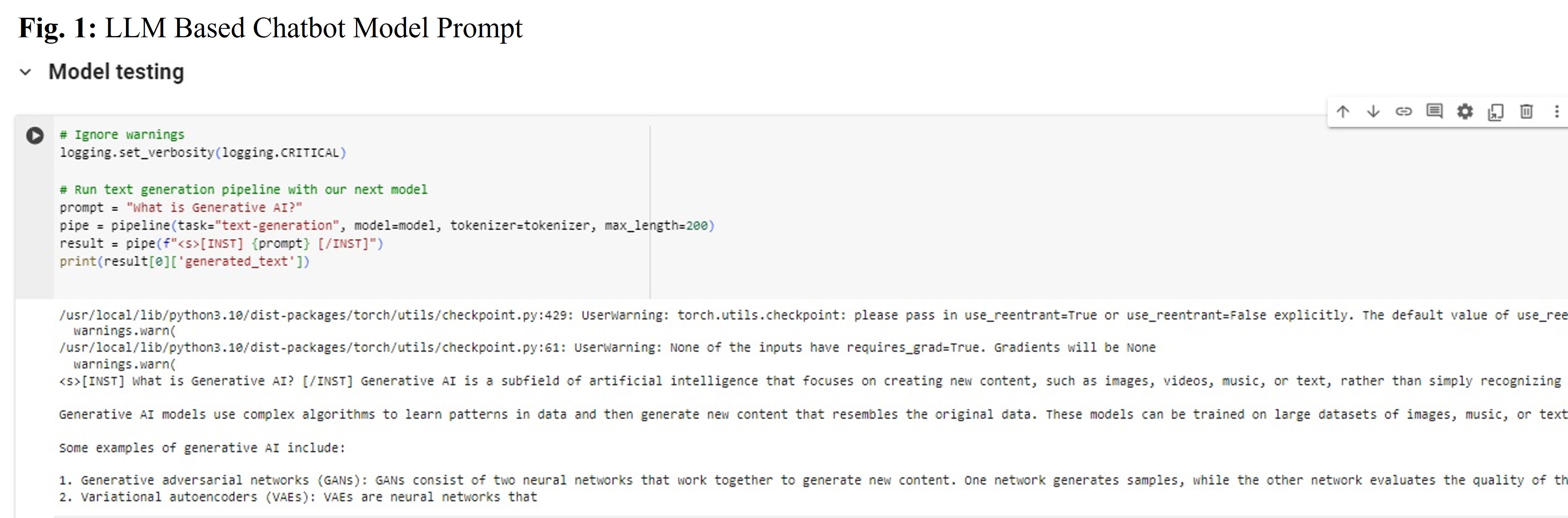The height and width of the screenshot is (518, 1568).
Task: Click the result = pipe code line
Action: click(x=222, y=244)
